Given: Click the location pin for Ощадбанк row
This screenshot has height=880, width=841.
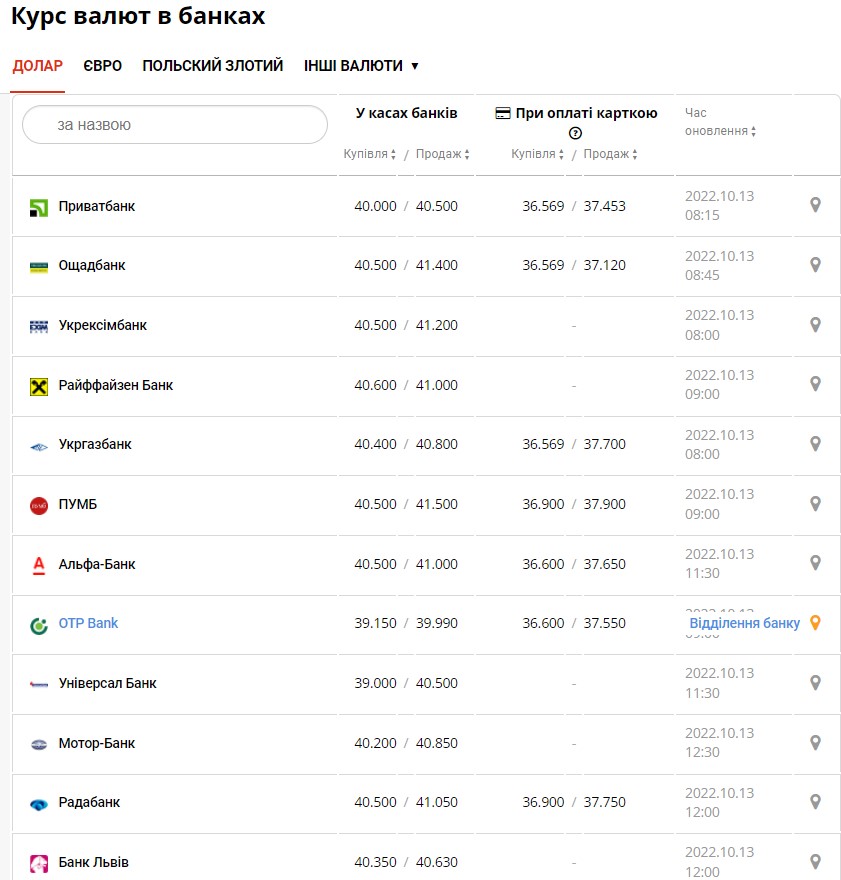Looking at the screenshot, I should 815,265.
